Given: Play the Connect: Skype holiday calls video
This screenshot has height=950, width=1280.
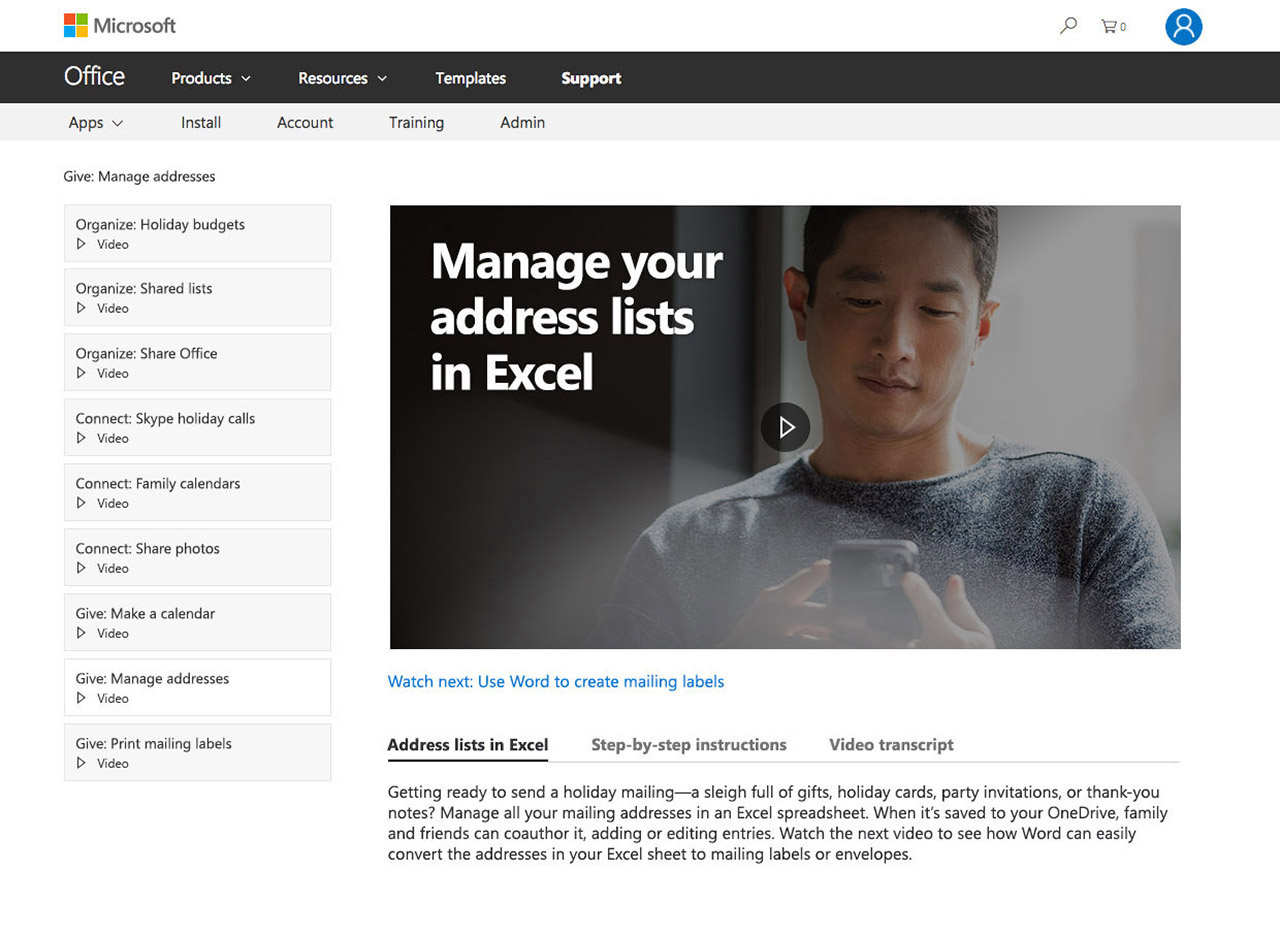Looking at the screenshot, I should (x=197, y=427).
